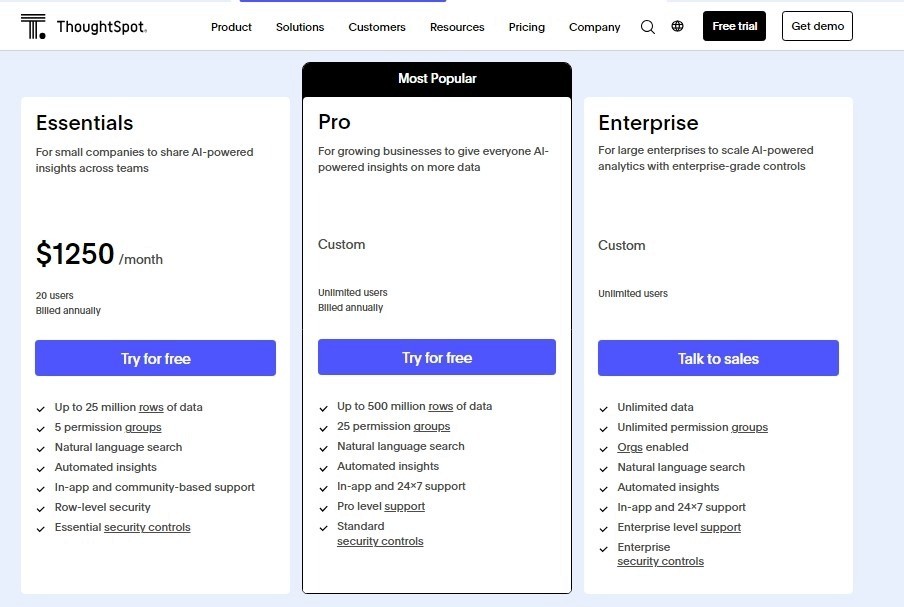The width and height of the screenshot is (904, 607).
Task: Click the "Free trial" button in the navbar
Action: click(734, 26)
